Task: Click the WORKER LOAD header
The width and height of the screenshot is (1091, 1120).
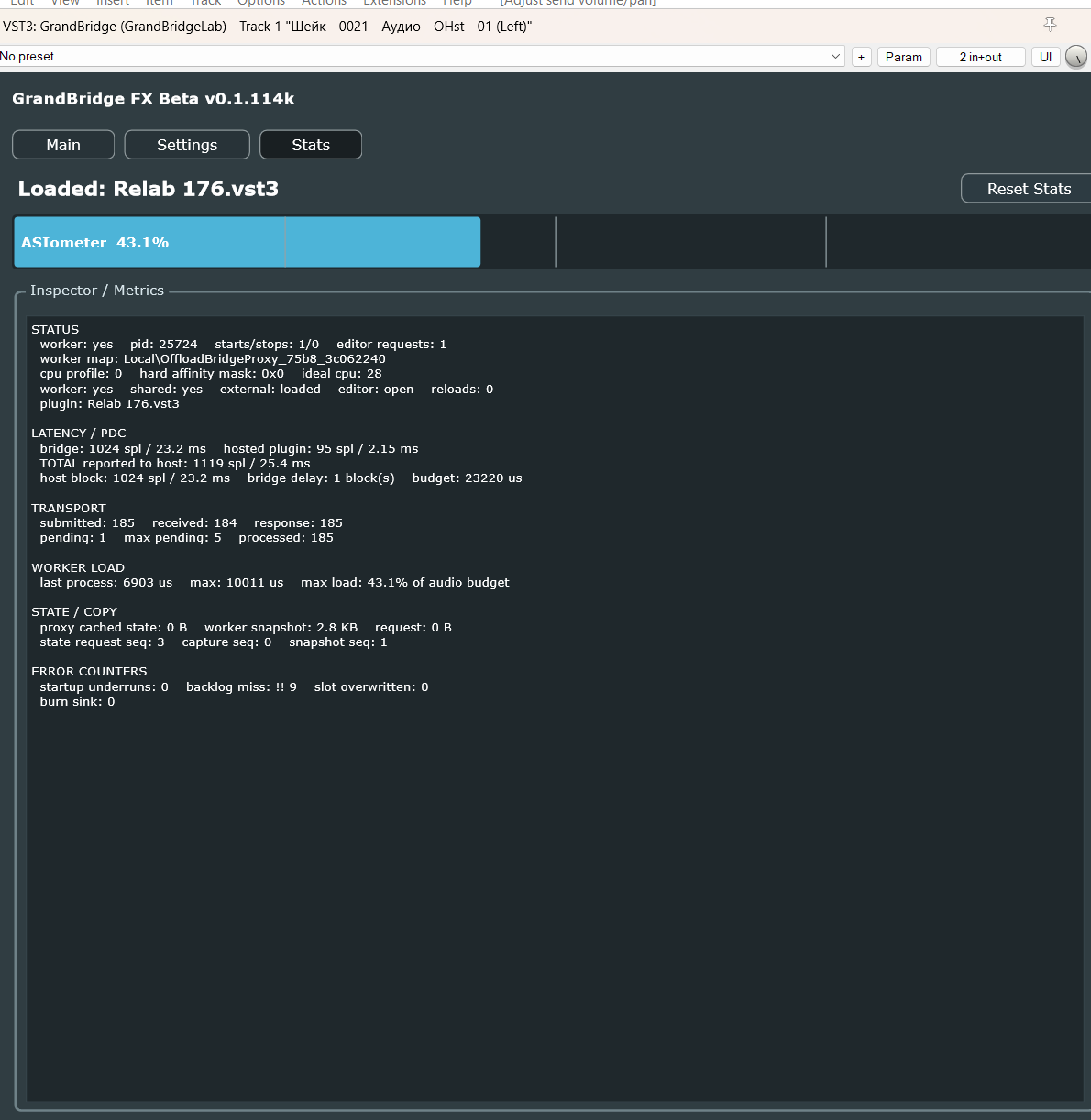Action: 78,568
